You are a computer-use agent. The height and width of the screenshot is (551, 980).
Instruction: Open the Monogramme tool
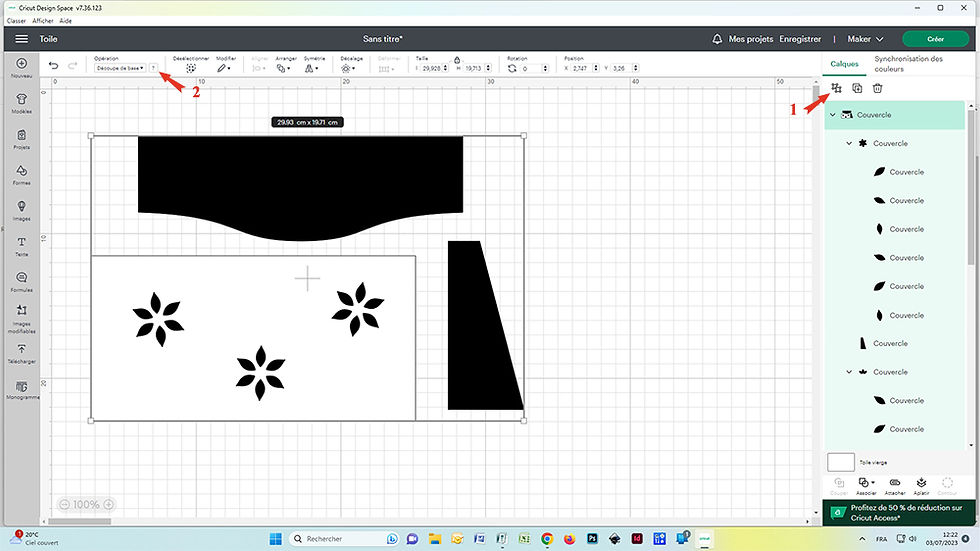pos(21,386)
